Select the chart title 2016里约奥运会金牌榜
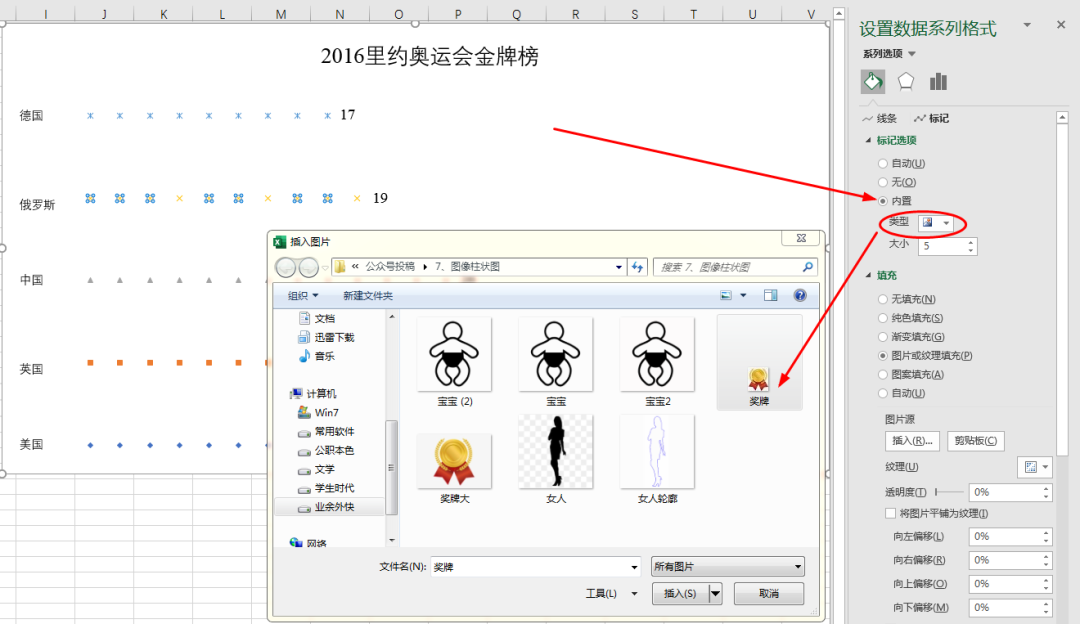Screen dimensions: 1080x624 (x=430, y=56)
